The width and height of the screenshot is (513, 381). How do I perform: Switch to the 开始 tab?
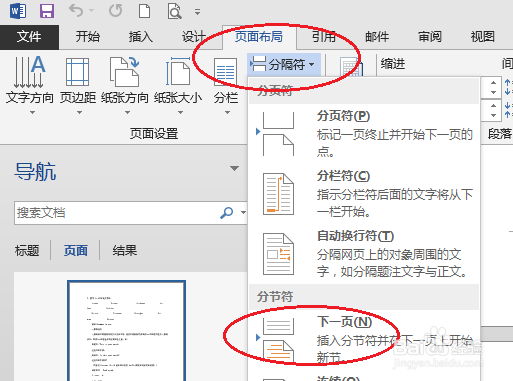(x=87, y=37)
